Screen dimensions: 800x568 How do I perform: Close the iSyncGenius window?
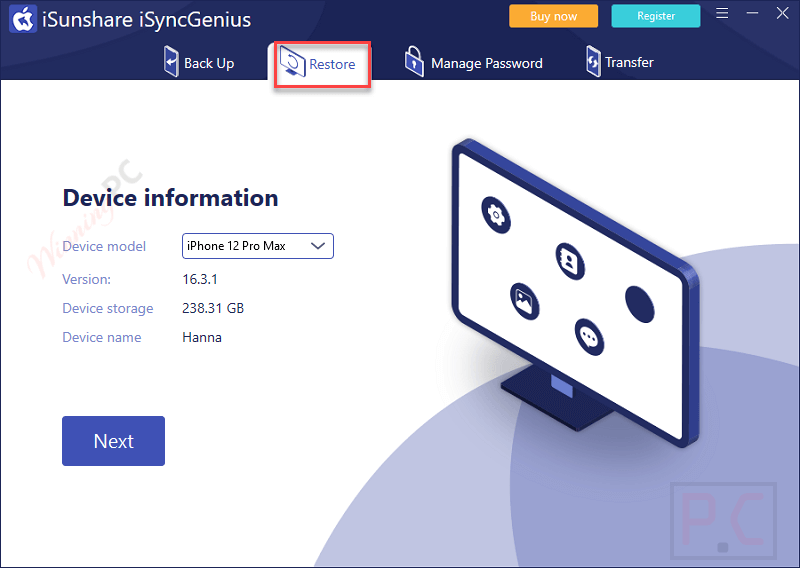[783, 13]
